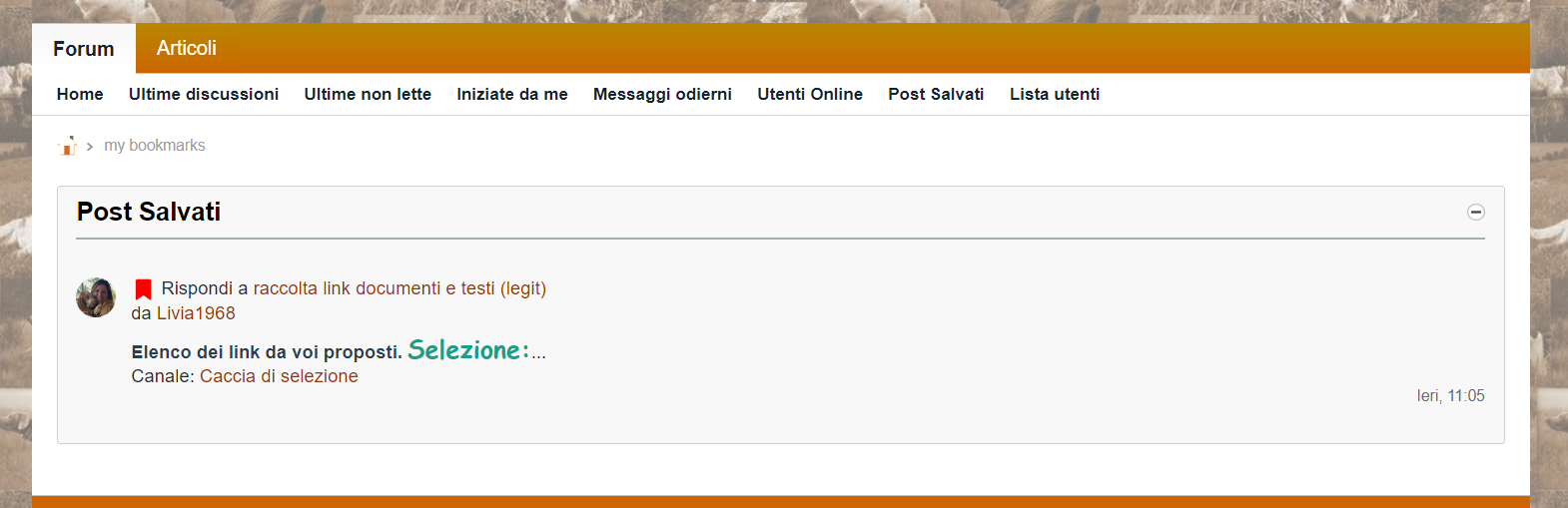Open the Caccia di selezione channel
1568x508 pixels.
click(x=279, y=376)
